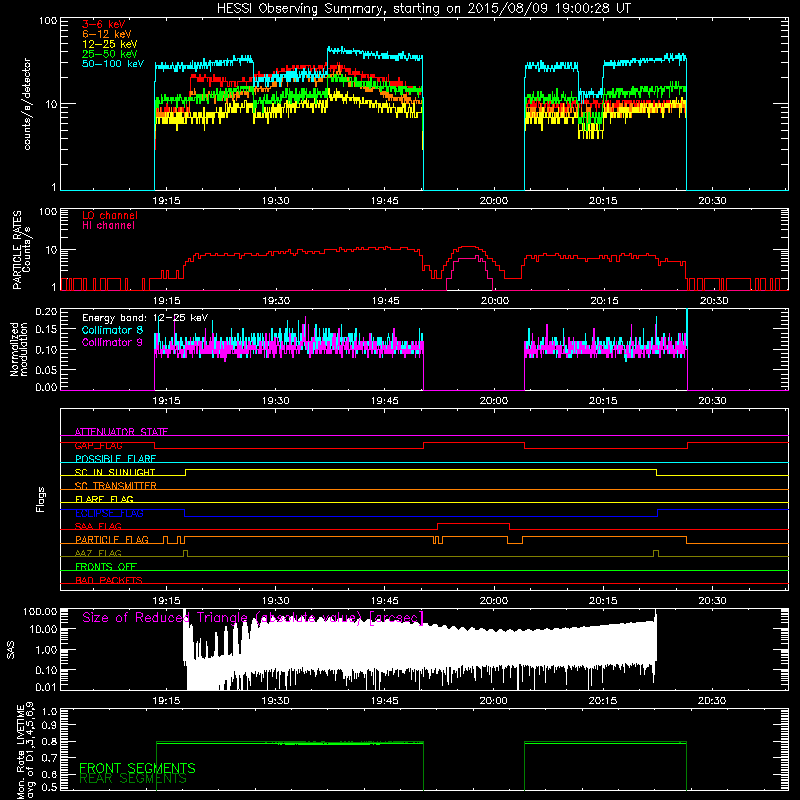
Task: Click the GAP_FLAG label
Action: [98, 445]
